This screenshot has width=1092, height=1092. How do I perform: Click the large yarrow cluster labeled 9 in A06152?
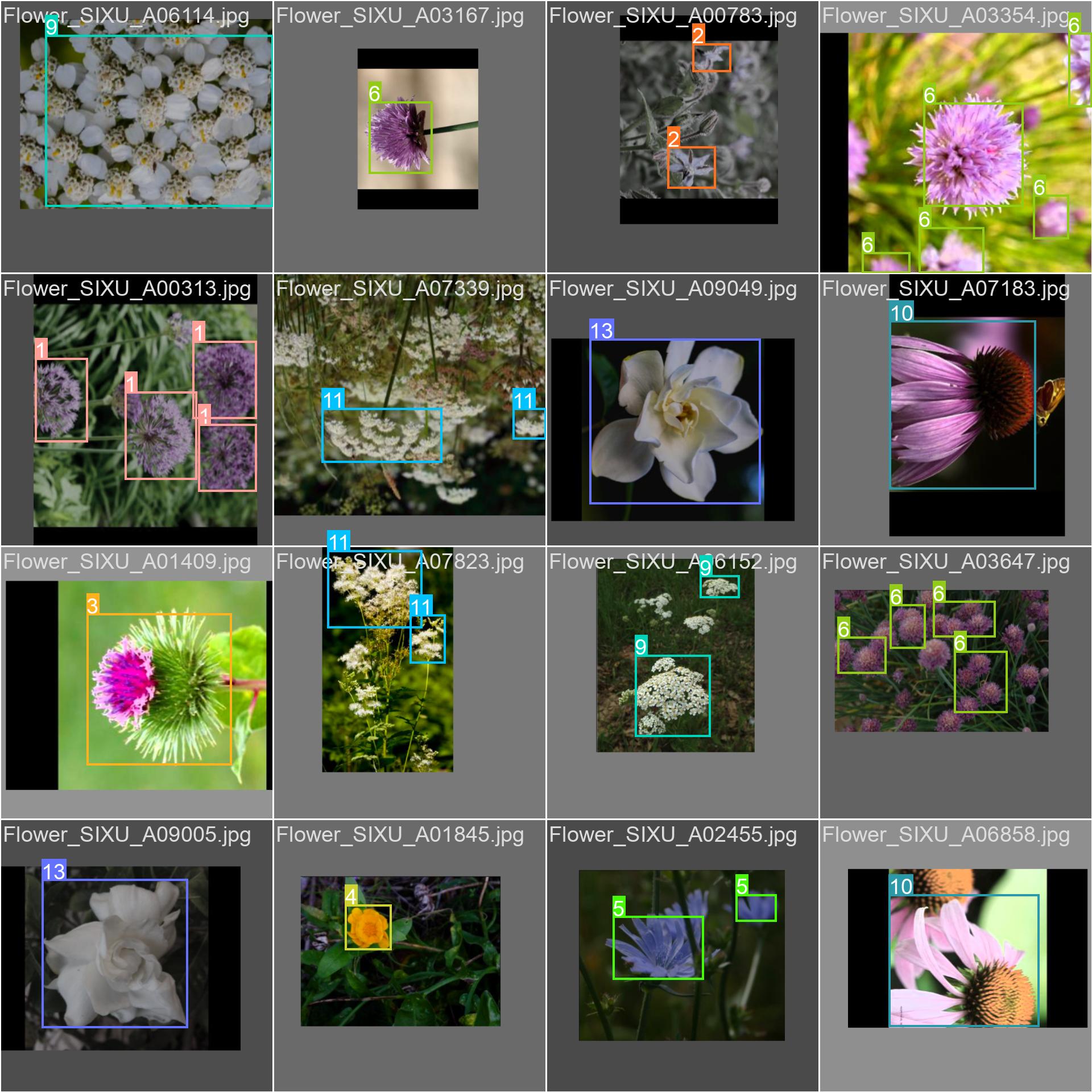click(673, 696)
